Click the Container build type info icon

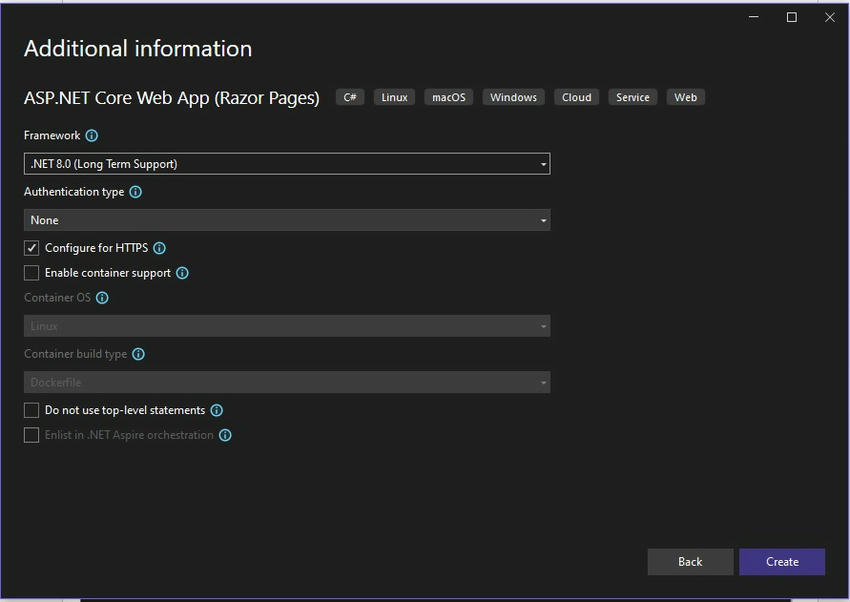pyautogui.click(x=139, y=354)
